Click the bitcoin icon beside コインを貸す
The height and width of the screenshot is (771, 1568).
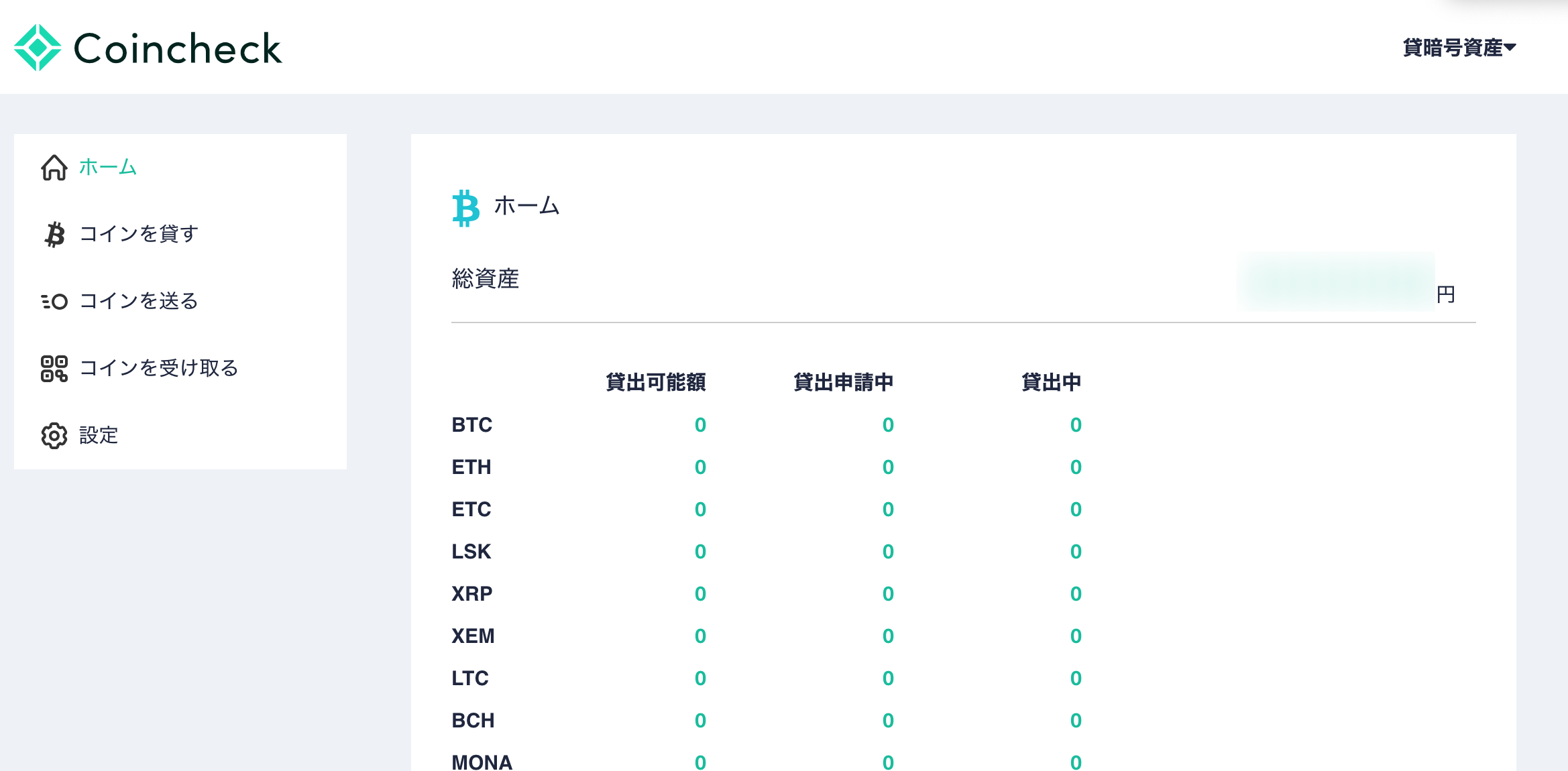tap(54, 235)
